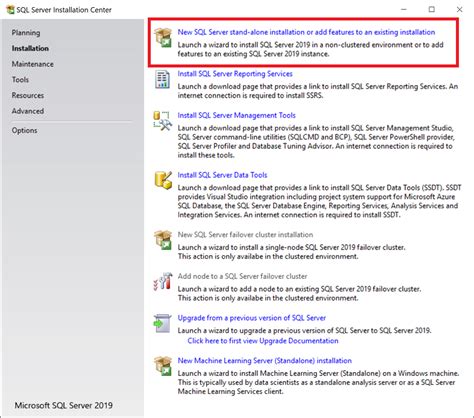
Task: Open Upgrade from a previous version link
Action: pyautogui.click(x=252, y=318)
